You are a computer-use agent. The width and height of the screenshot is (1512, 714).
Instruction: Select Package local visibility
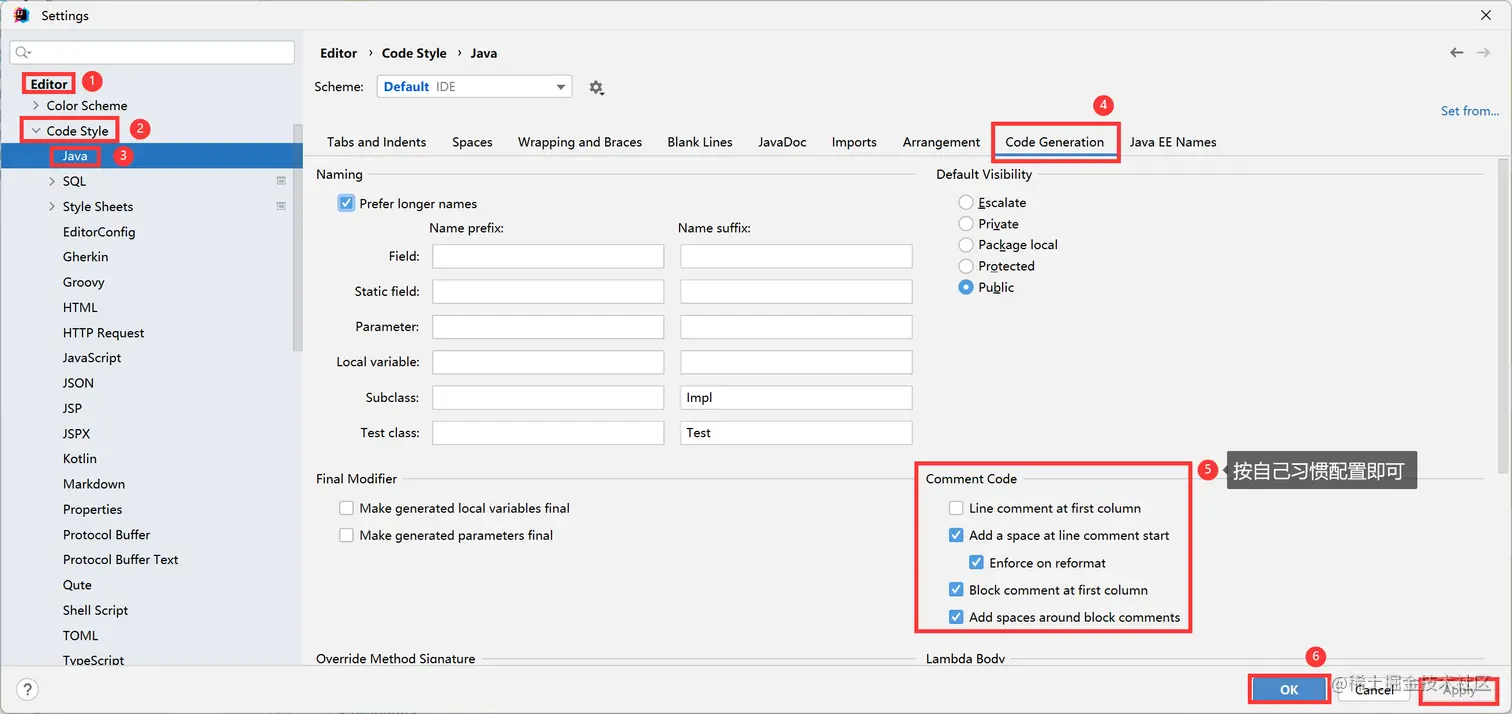(x=966, y=245)
